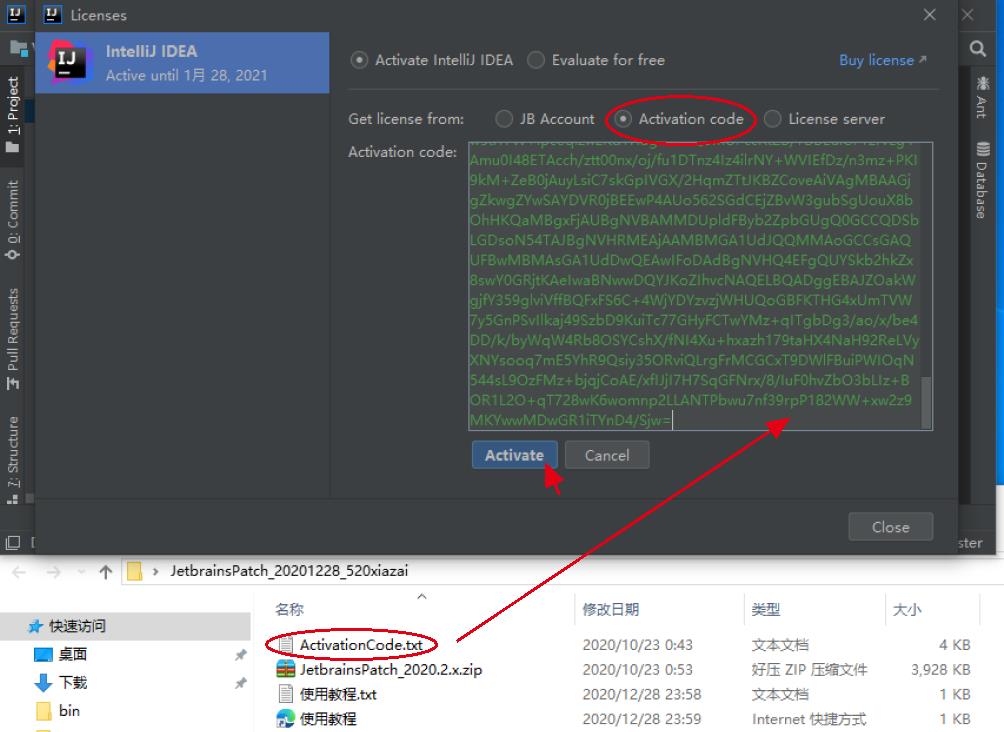1004x732 pixels.
Task: Choose License server as license source
Action: click(x=772, y=119)
